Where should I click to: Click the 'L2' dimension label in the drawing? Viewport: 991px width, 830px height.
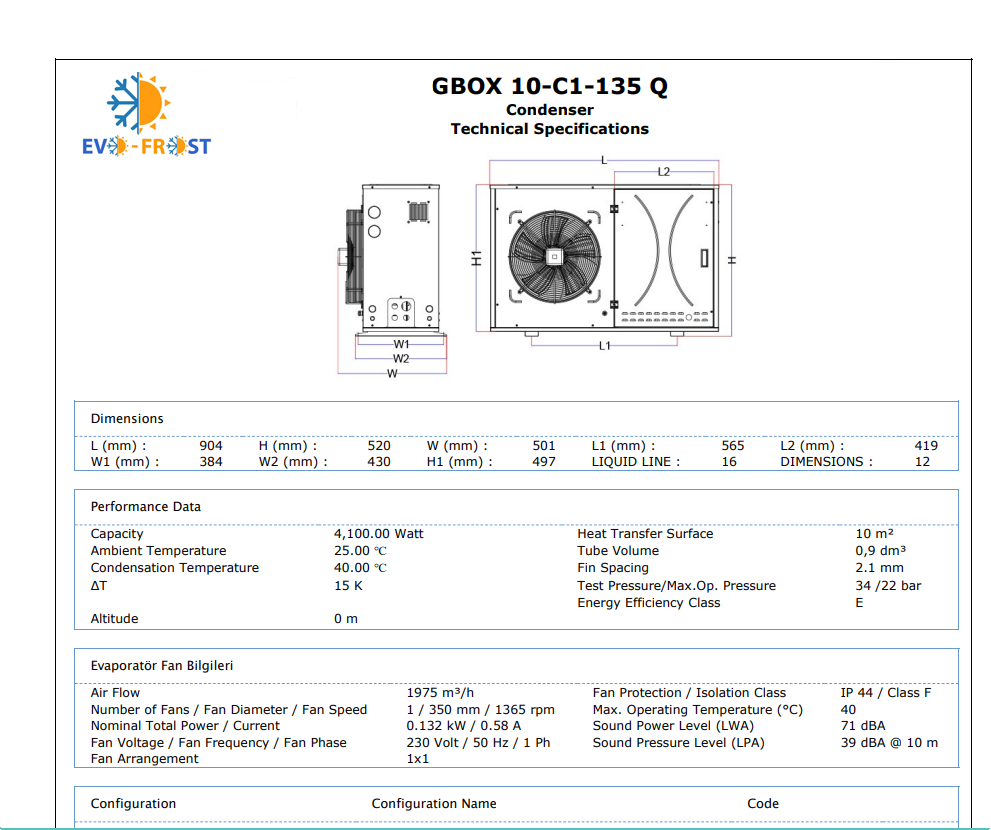(664, 172)
